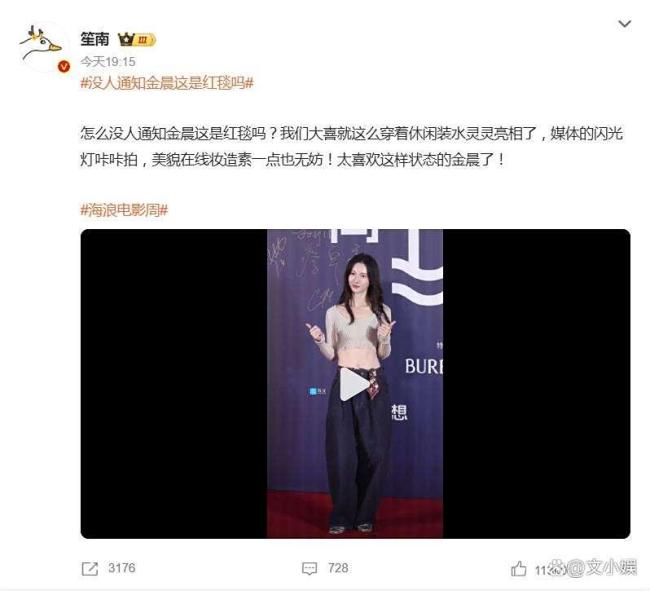The height and width of the screenshot is (591, 650).
Task: Open the 笙南 goose profile avatar
Action: 41,46
